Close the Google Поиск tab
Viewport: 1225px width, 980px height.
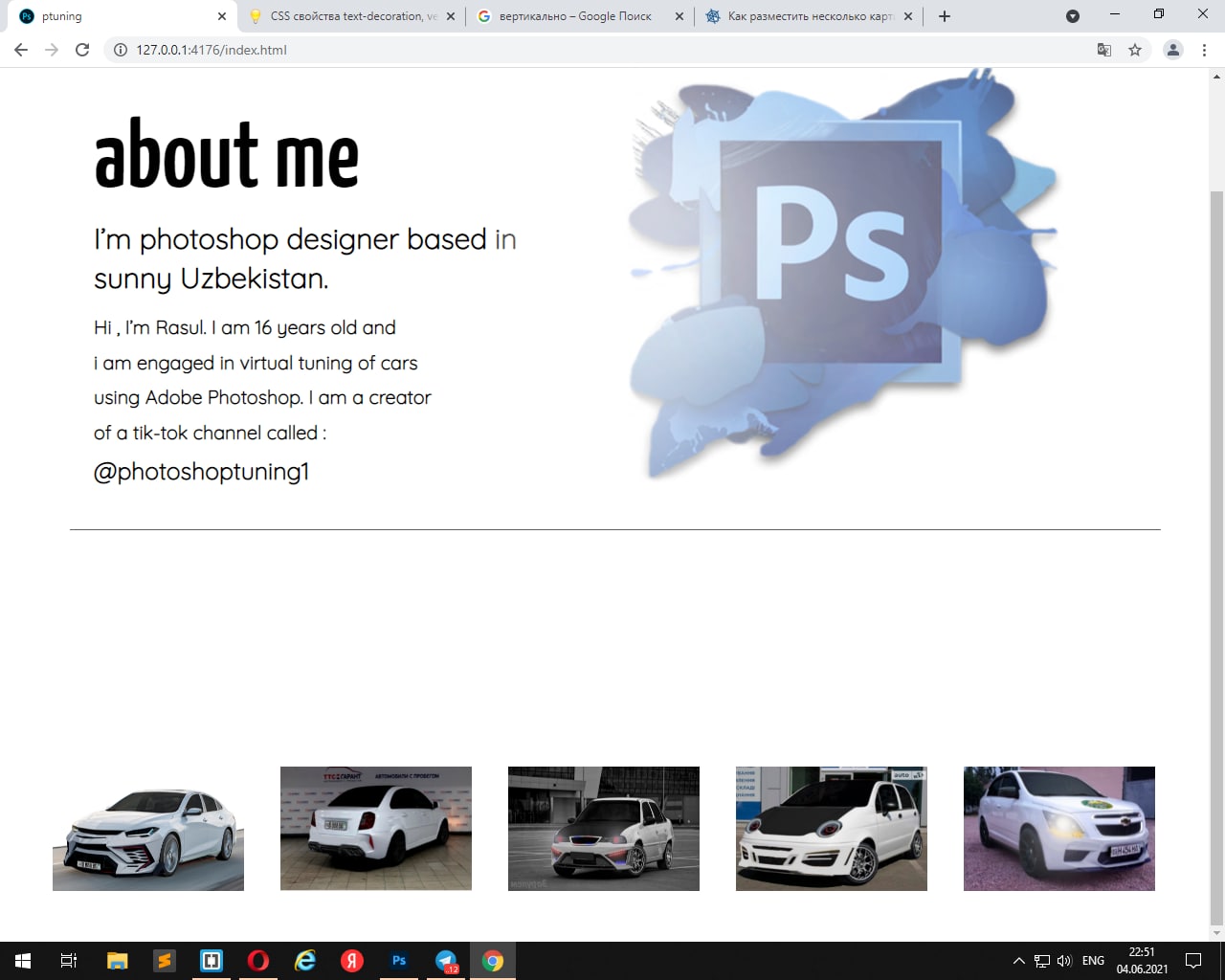point(679,16)
